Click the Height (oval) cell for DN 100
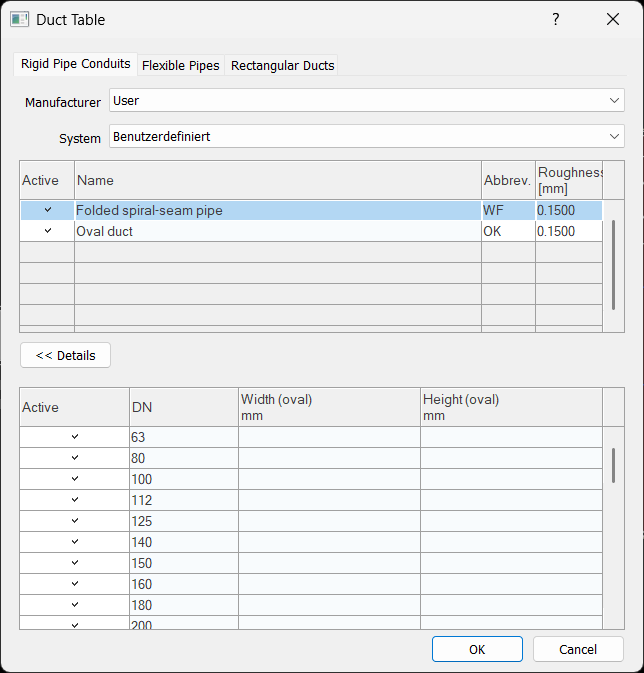Screen dimensions: 644x673 pyautogui.click(x=511, y=479)
